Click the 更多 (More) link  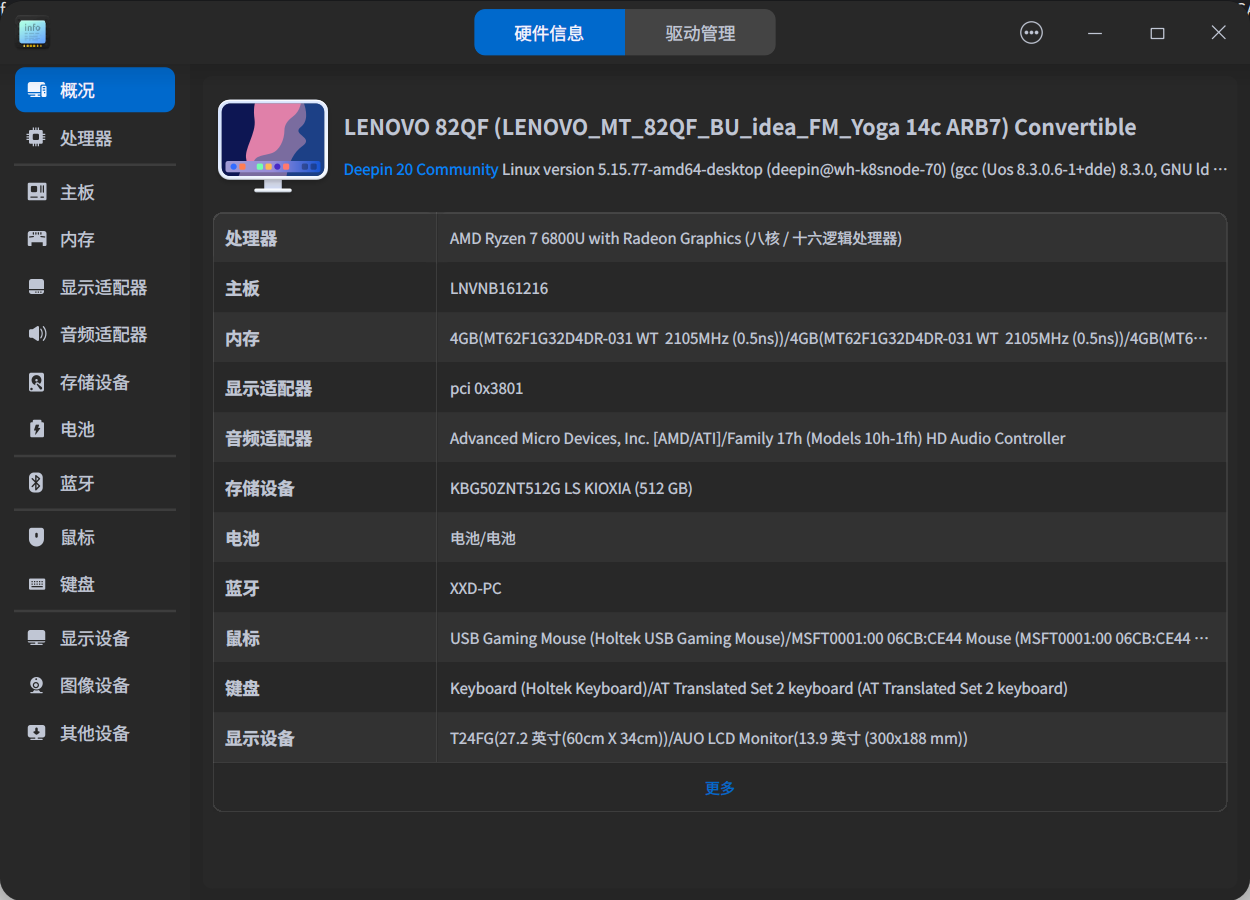719,787
